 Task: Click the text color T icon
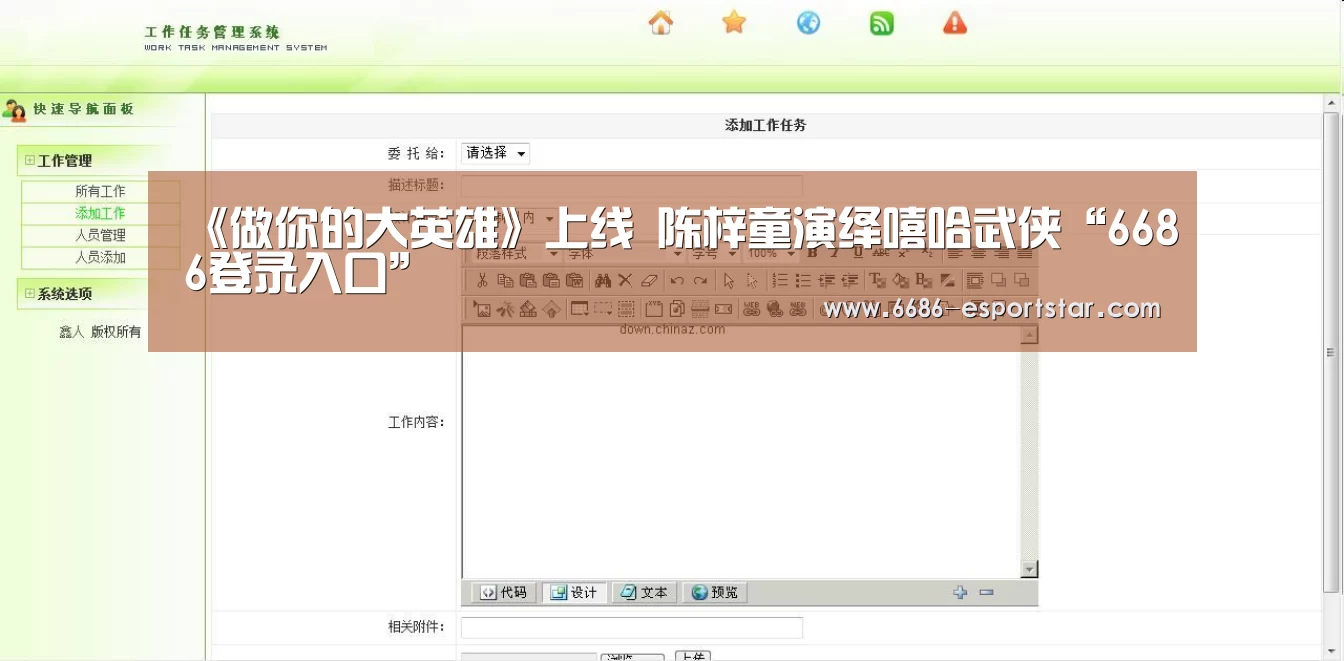pyautogui.click(x=877, y=280)
